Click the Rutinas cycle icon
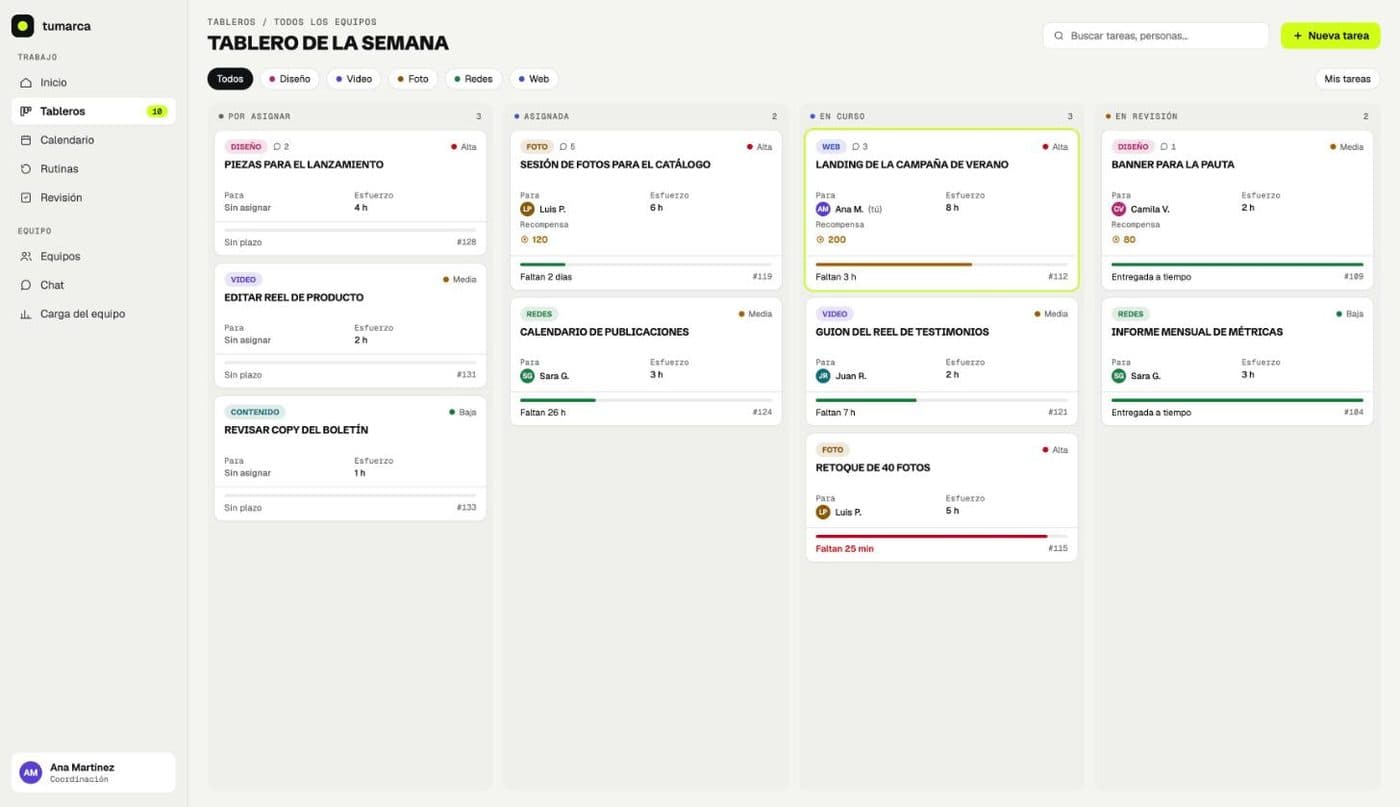Viewport: 1400px width, 807px height. (x=26, y=169)
